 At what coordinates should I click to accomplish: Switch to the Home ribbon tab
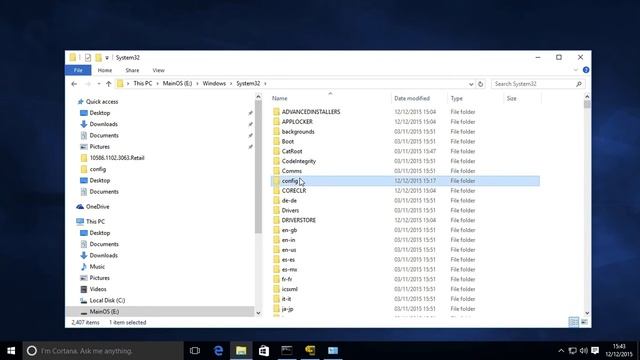click(x=104, y=70)
